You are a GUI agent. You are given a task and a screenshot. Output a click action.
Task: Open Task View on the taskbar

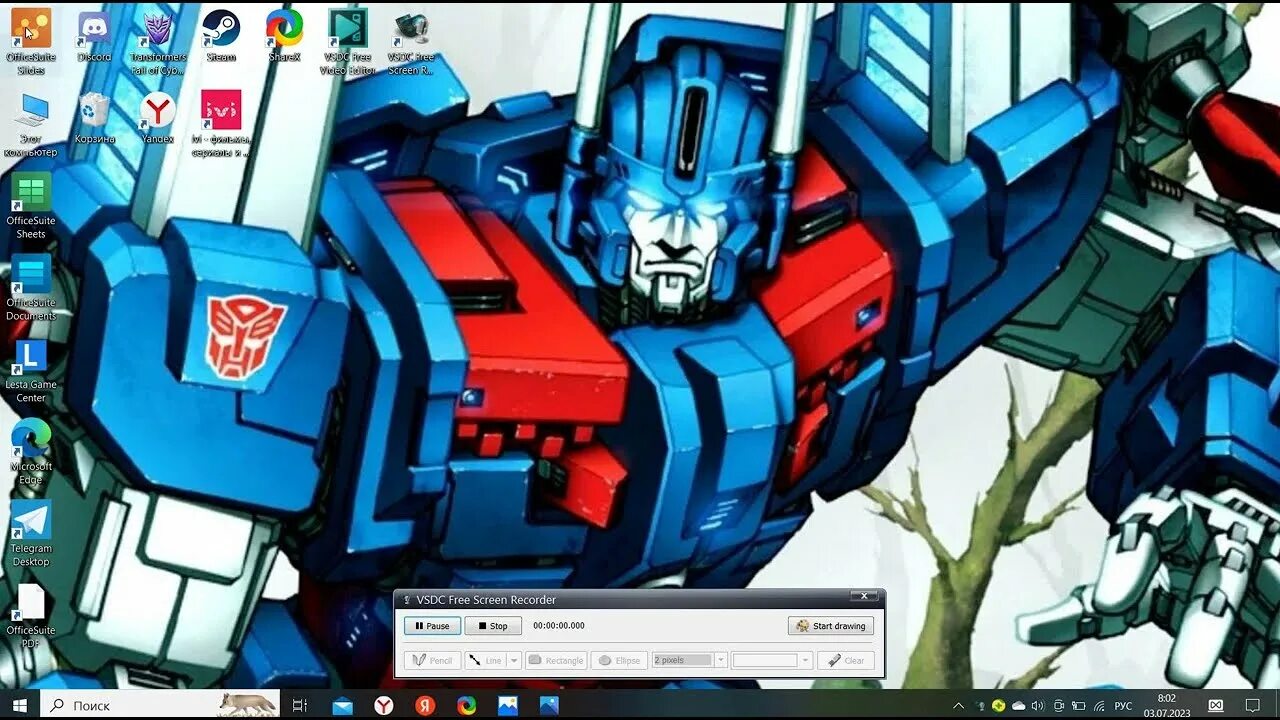(x=300, y=705)
